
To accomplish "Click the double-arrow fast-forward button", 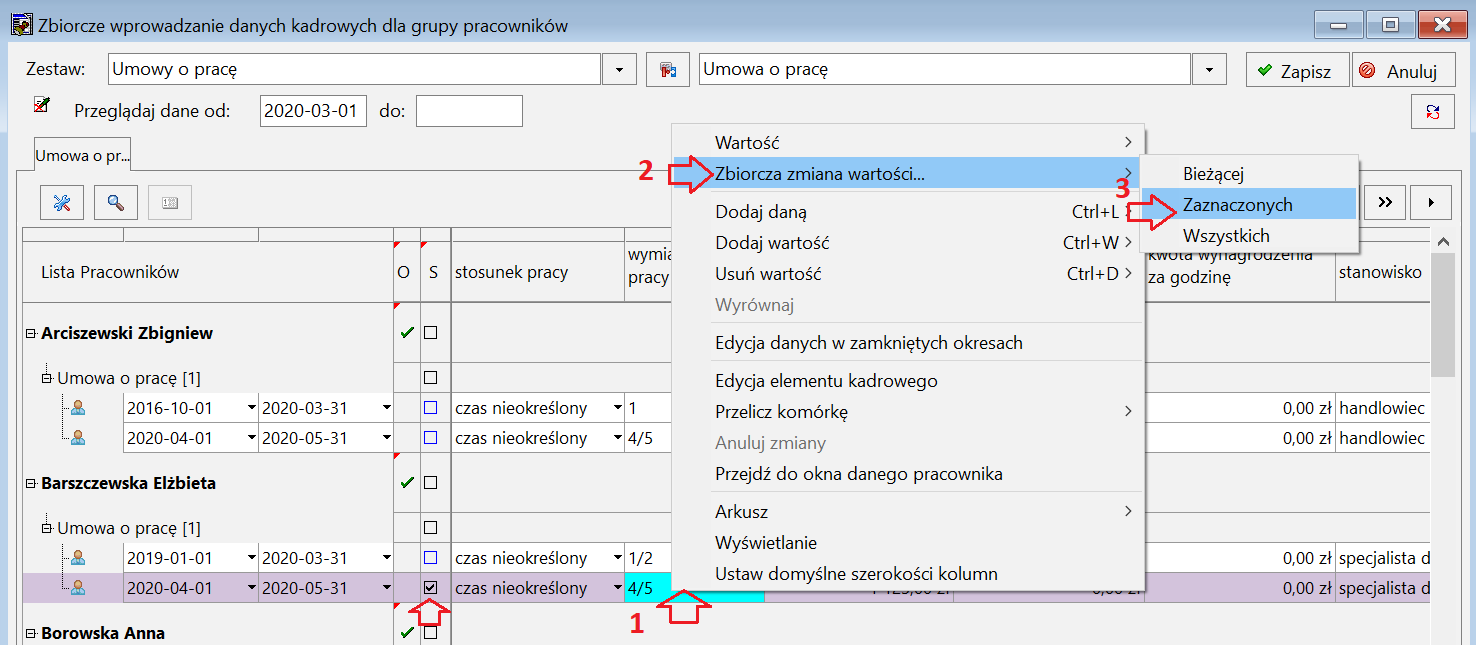I will (1385, 202).
